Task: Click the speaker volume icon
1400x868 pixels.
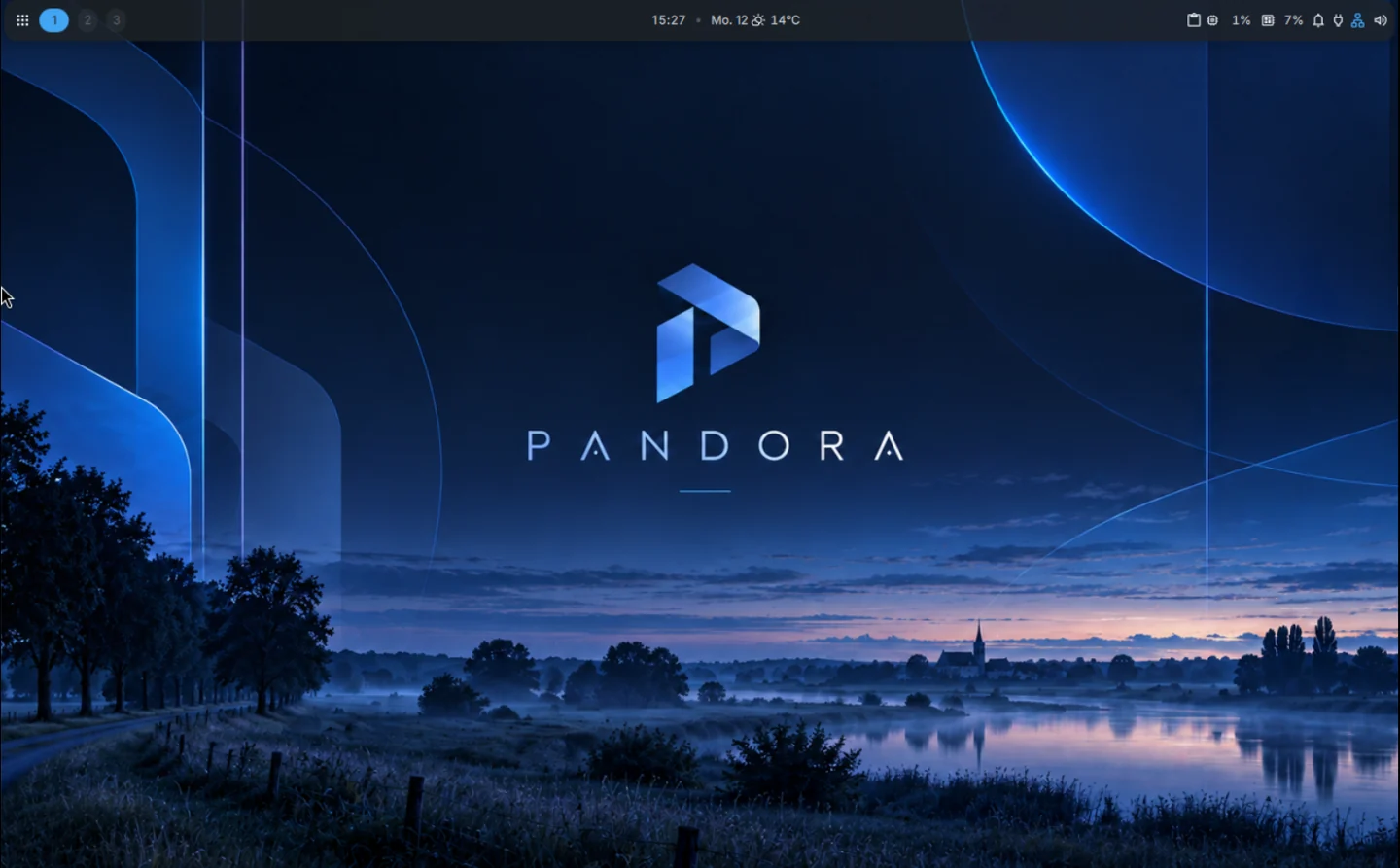Action: (x=1381, y=19)
